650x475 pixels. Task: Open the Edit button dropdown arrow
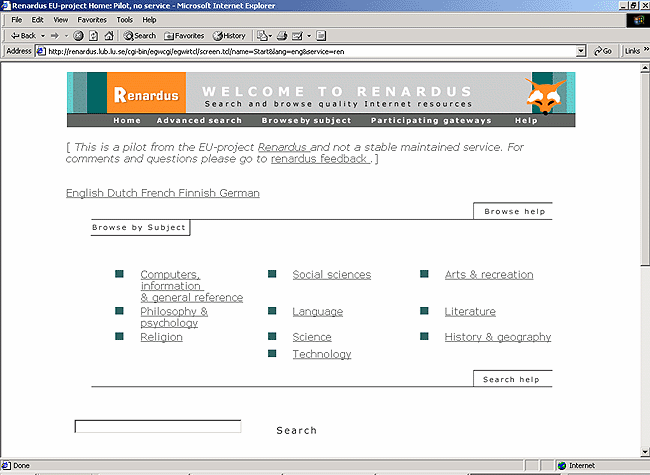tap(309, 36)
